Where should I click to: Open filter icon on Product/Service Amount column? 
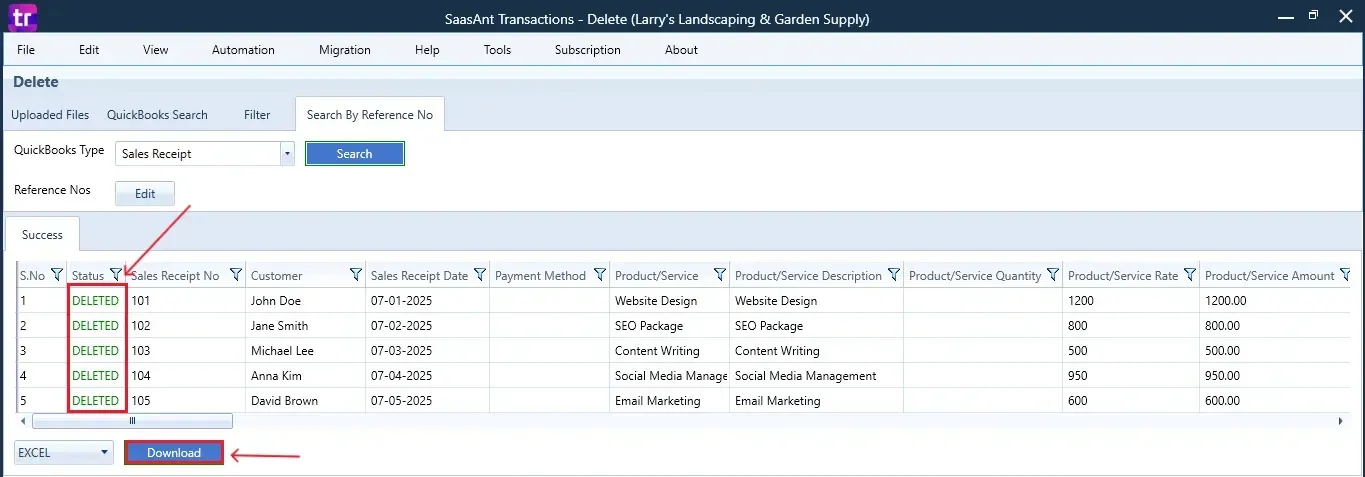[1345, 275]
